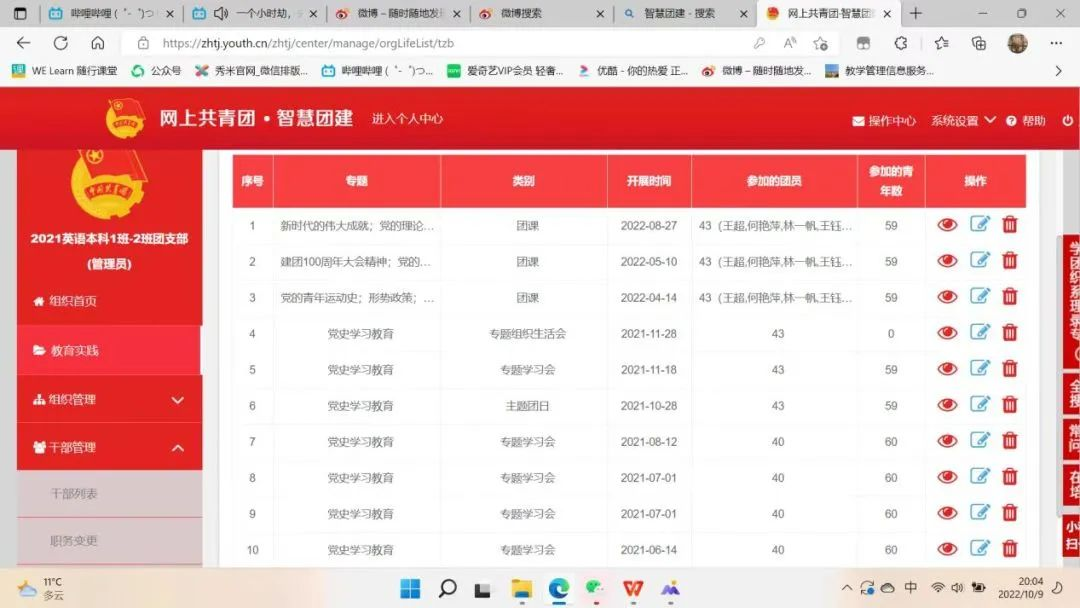
Task: Click 进入个人中心 link in header
Action: (407, 119)
